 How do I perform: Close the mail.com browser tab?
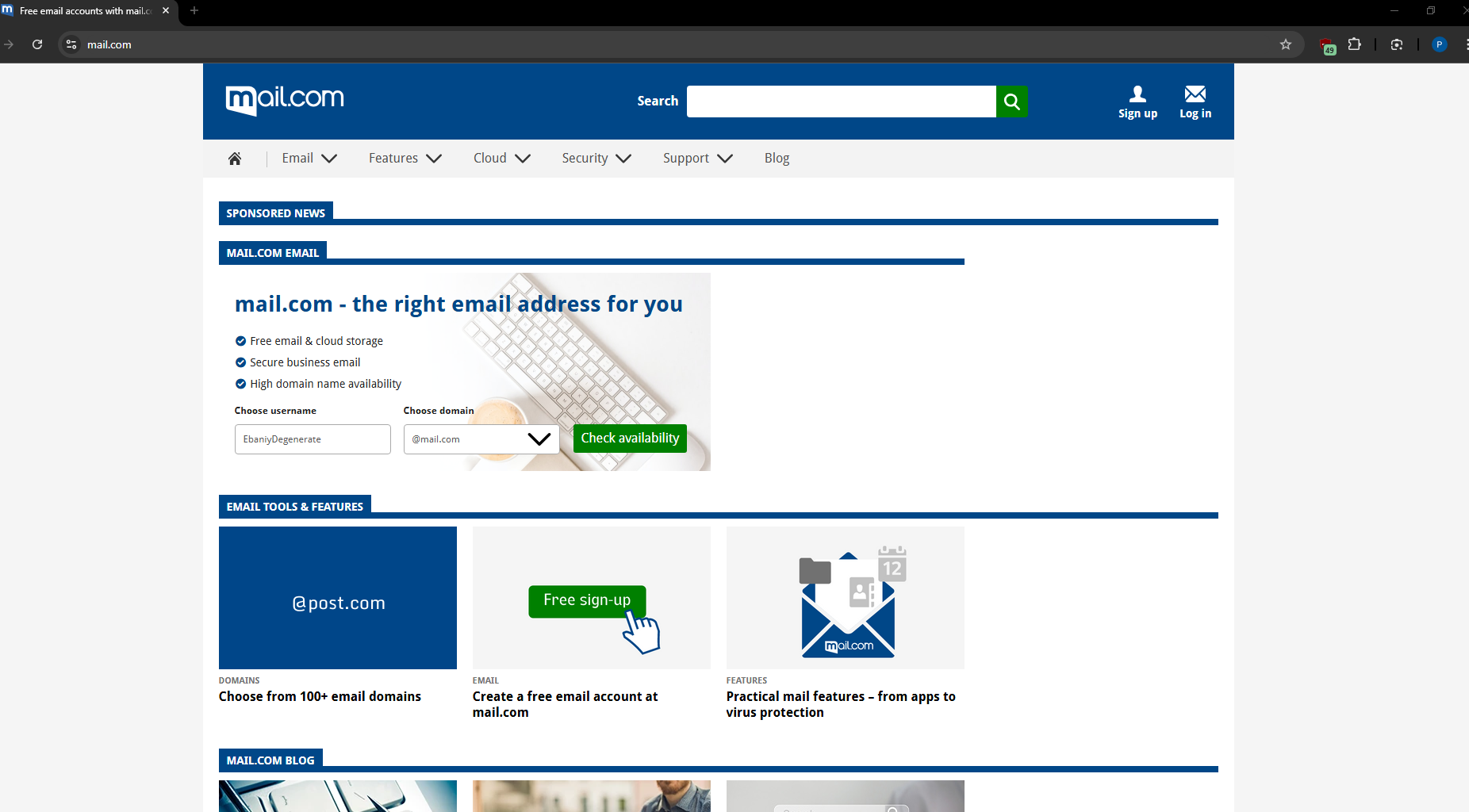coord(166,11)
